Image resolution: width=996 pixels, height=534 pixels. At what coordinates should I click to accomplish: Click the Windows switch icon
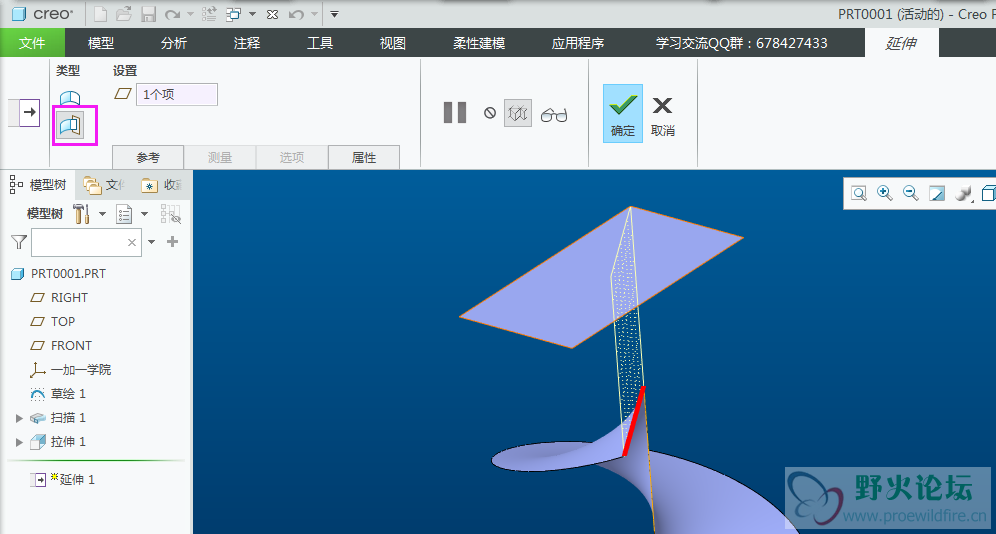[x=234, y=14]
